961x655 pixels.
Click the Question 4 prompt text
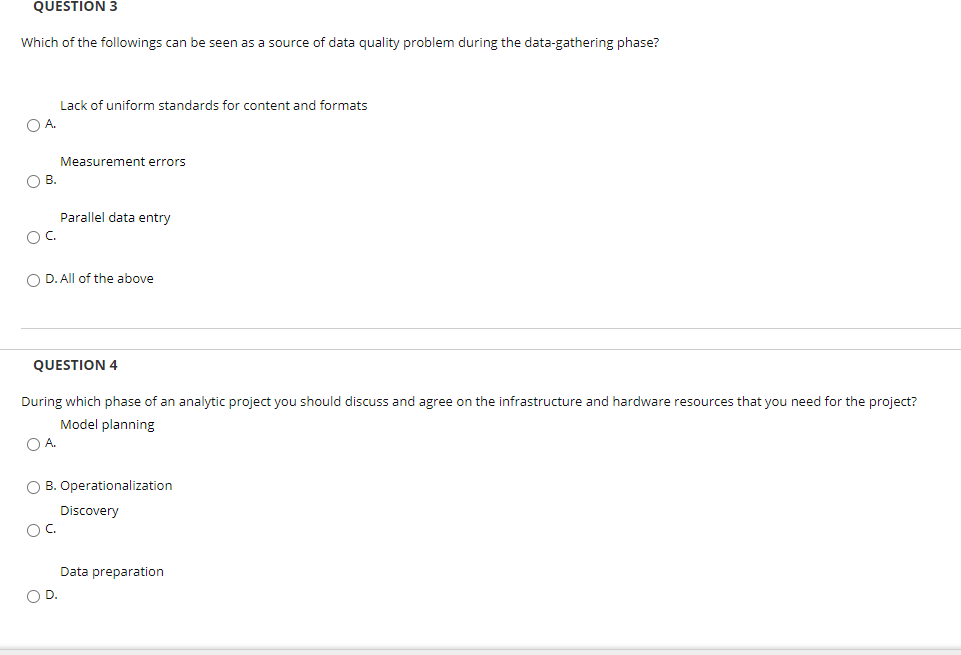tap(470, 401)
